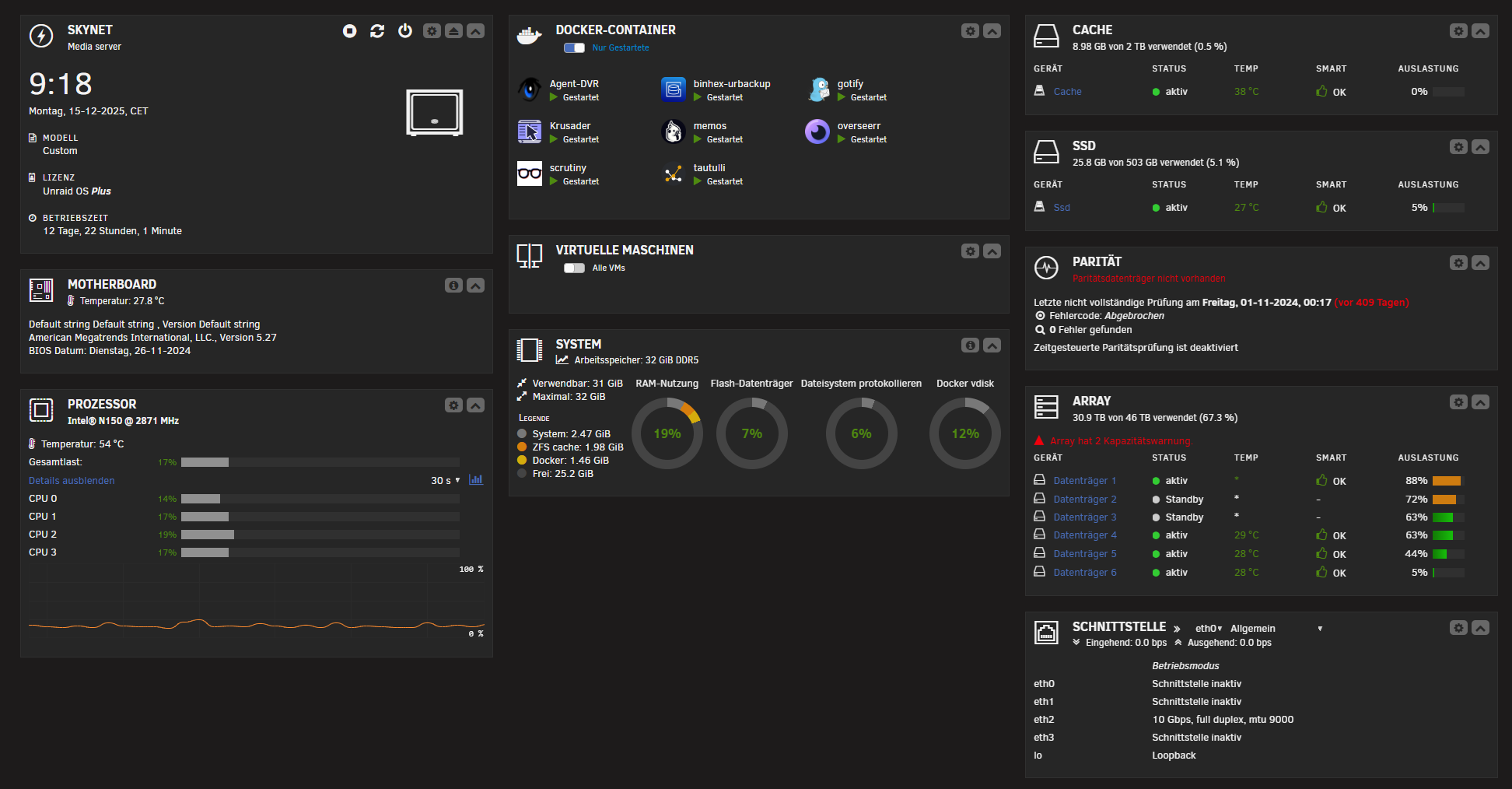Click the RAM-Nutzung 19% gauge
Viewport: 1512px width, 789px height.
coord(667,433)
